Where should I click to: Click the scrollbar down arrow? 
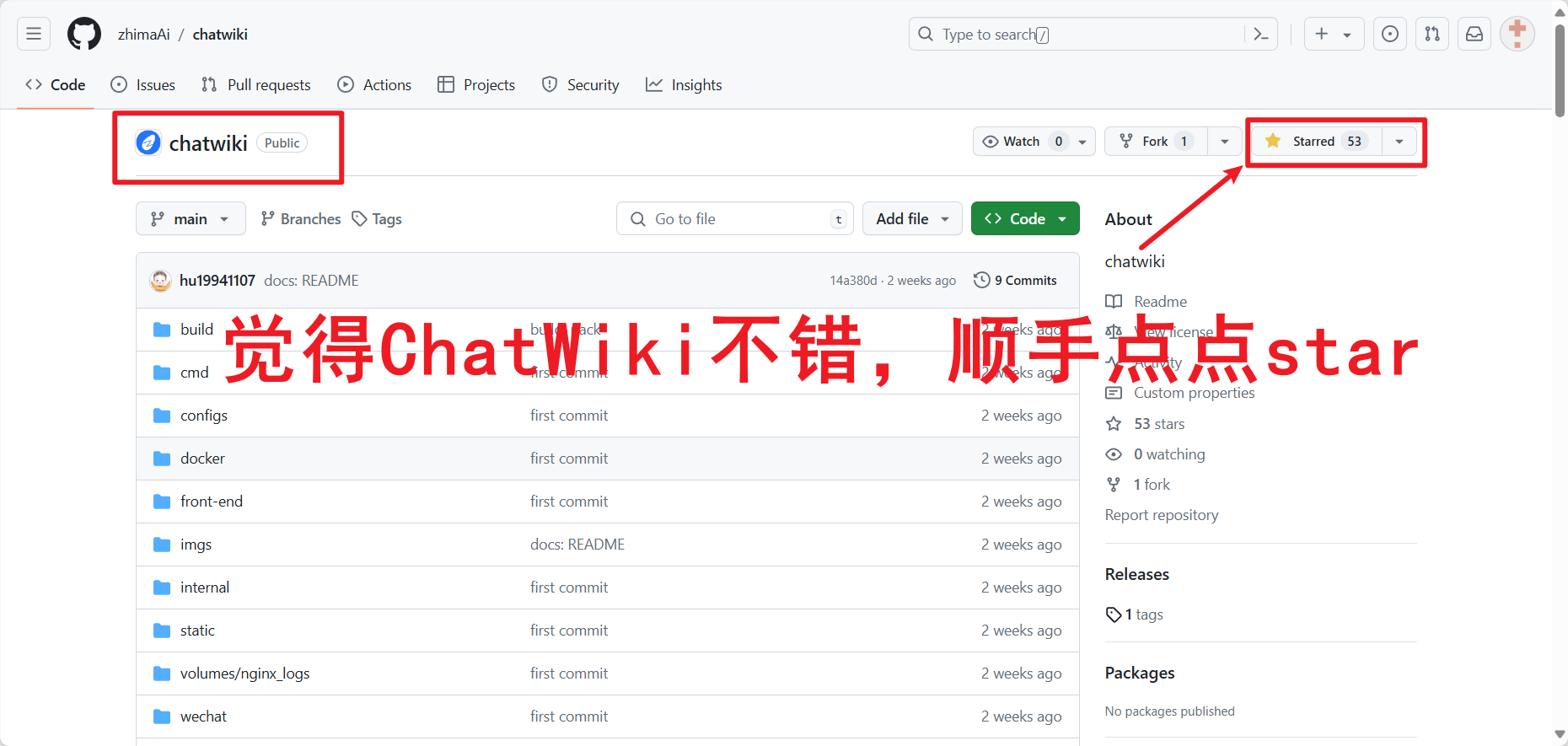click(x=1560, y=735)
